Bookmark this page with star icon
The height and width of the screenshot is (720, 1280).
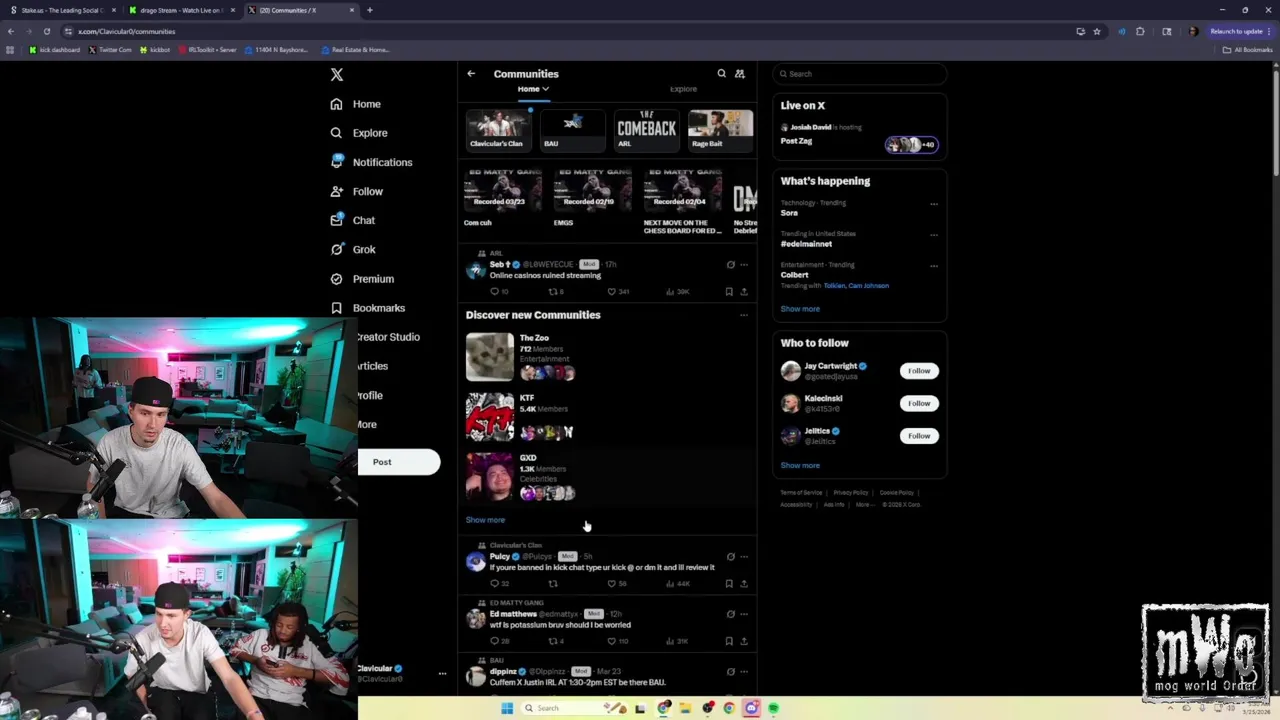tap(1097, 31)
